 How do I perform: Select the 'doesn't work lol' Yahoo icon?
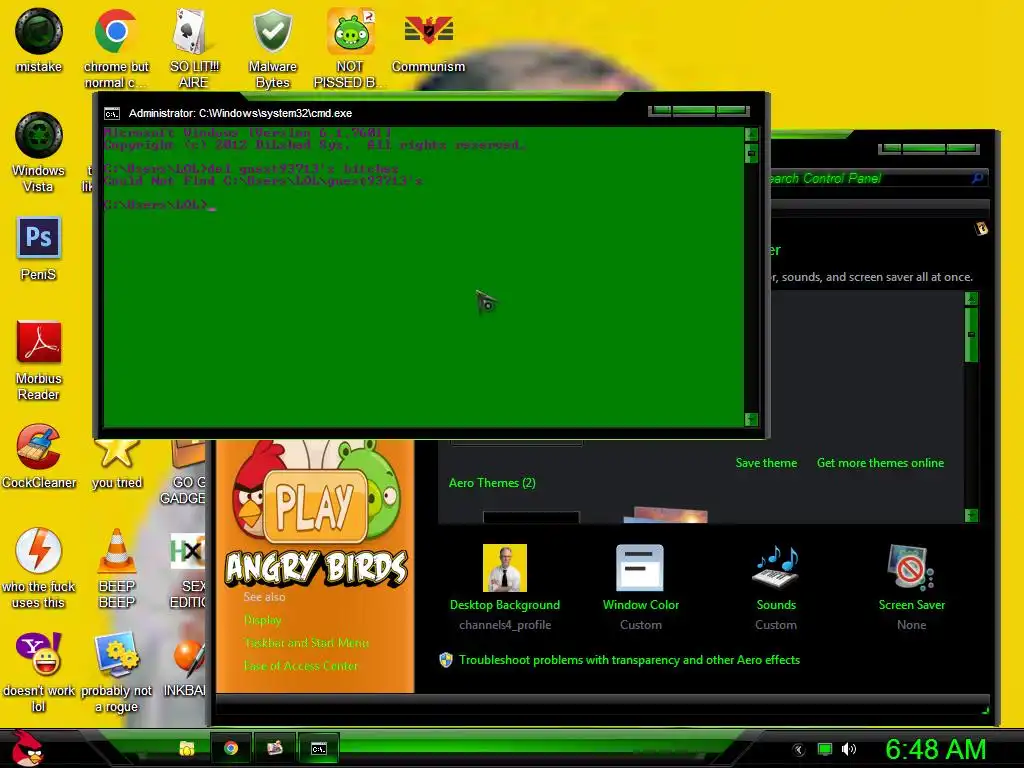(39, 672)
